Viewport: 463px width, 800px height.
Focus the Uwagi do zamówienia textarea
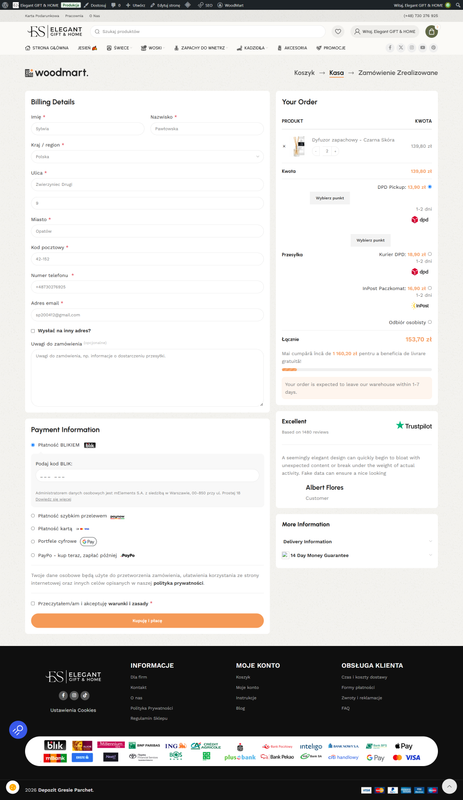(x=147, y=378)
